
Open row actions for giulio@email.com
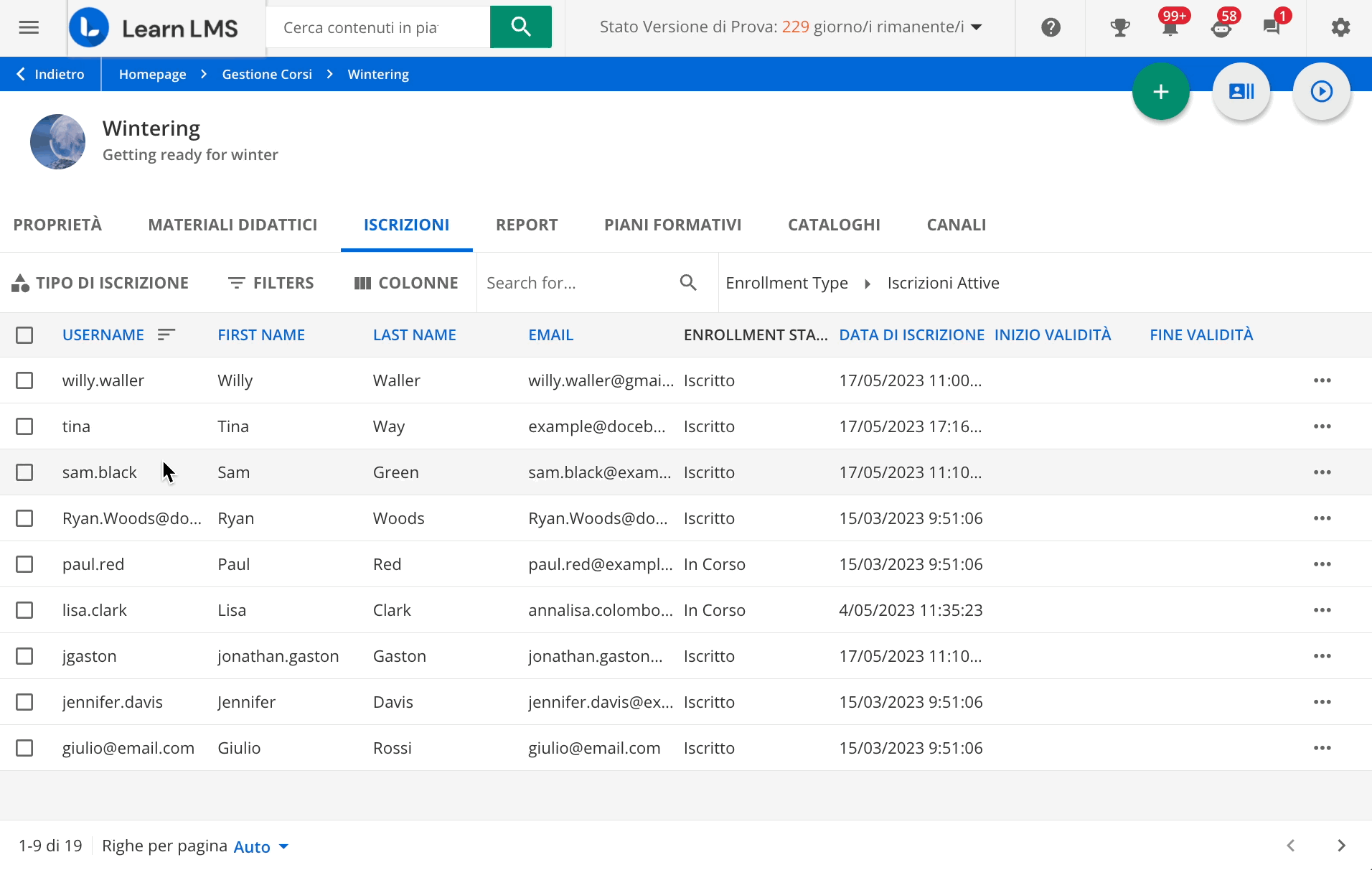tap(1322, 748)
